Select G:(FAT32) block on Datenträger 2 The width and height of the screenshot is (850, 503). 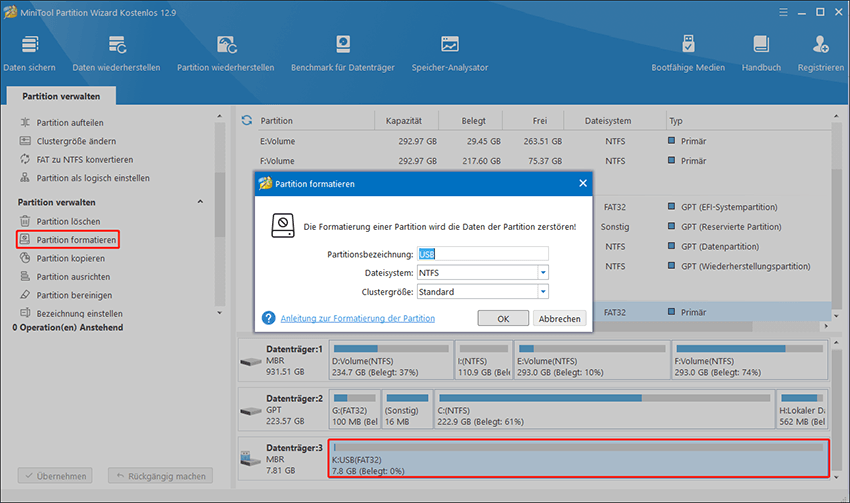[355, 409]
